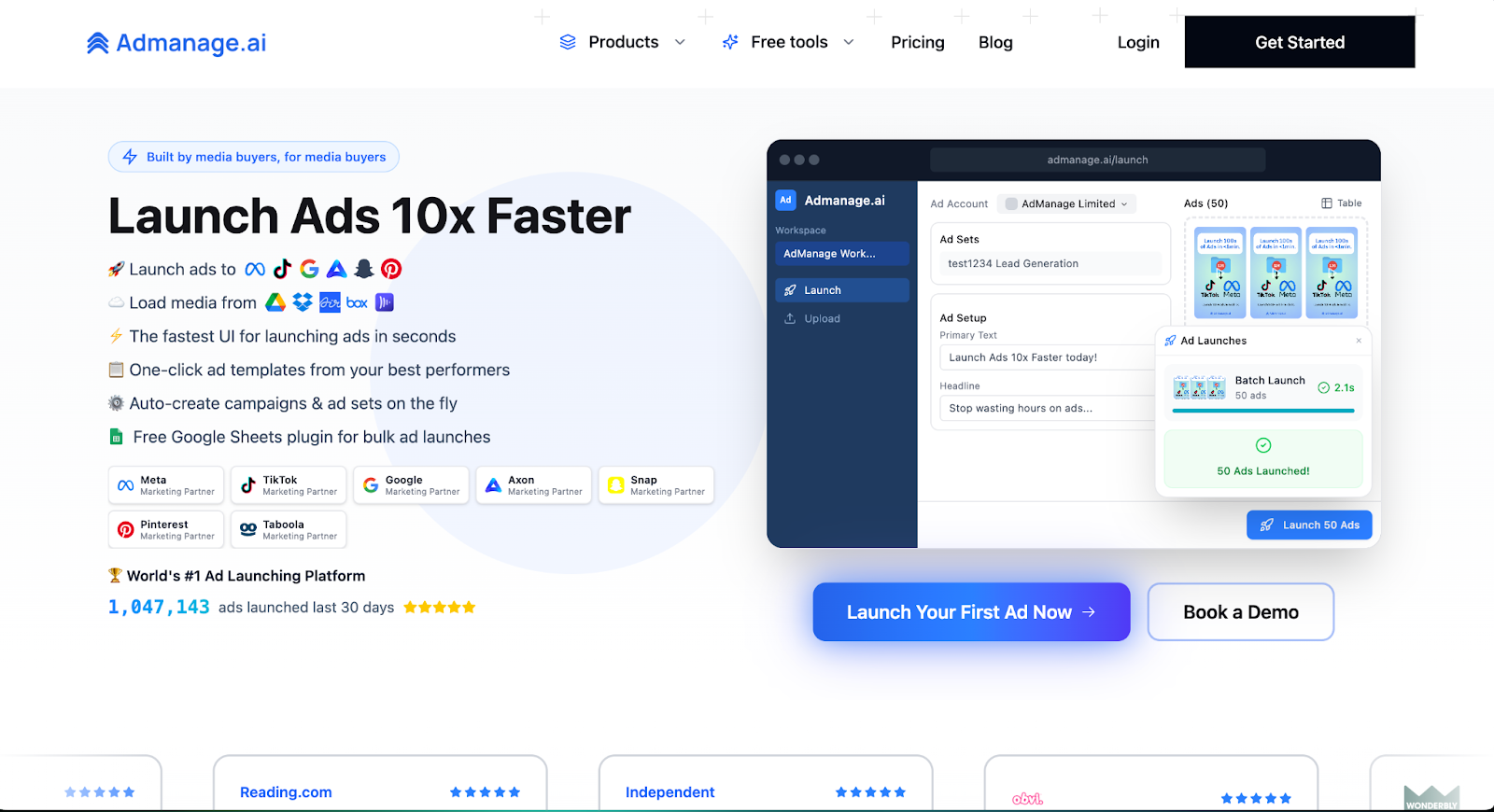The image size is (1494, 812).
Task: Click the Independent review card title
Action: 669,792
